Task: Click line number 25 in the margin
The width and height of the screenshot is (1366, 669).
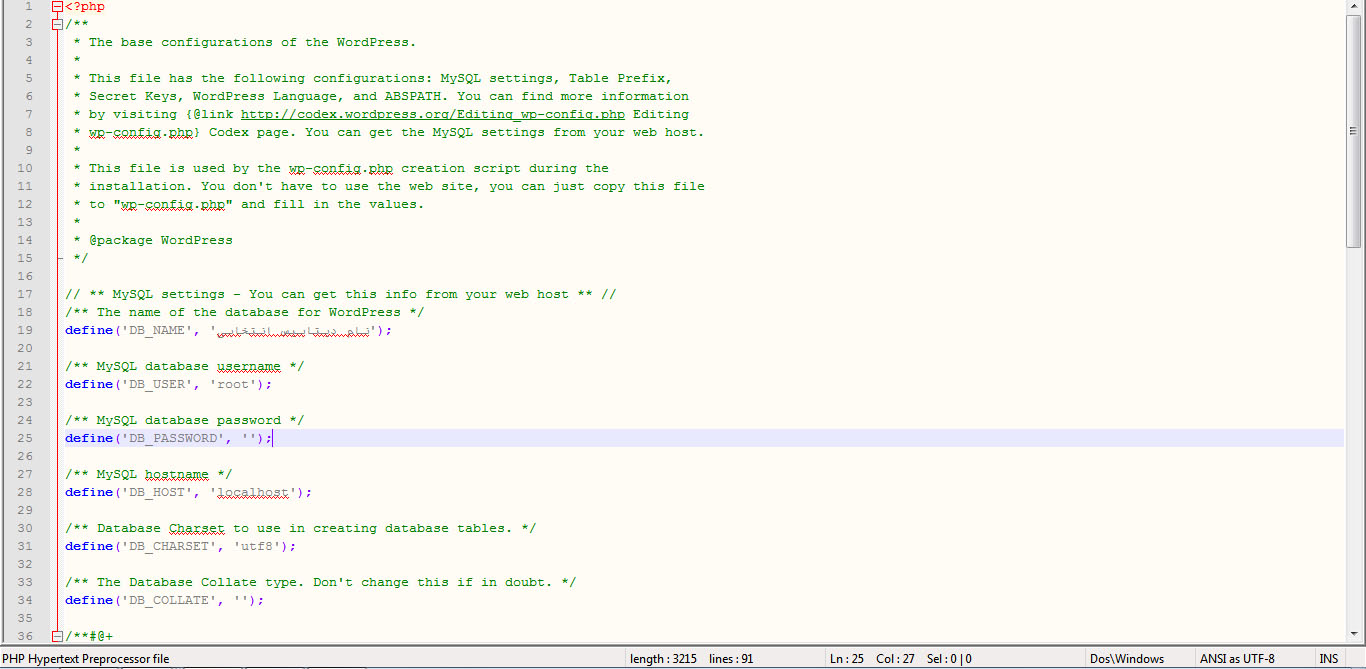Action: click(x=25, y=438)
